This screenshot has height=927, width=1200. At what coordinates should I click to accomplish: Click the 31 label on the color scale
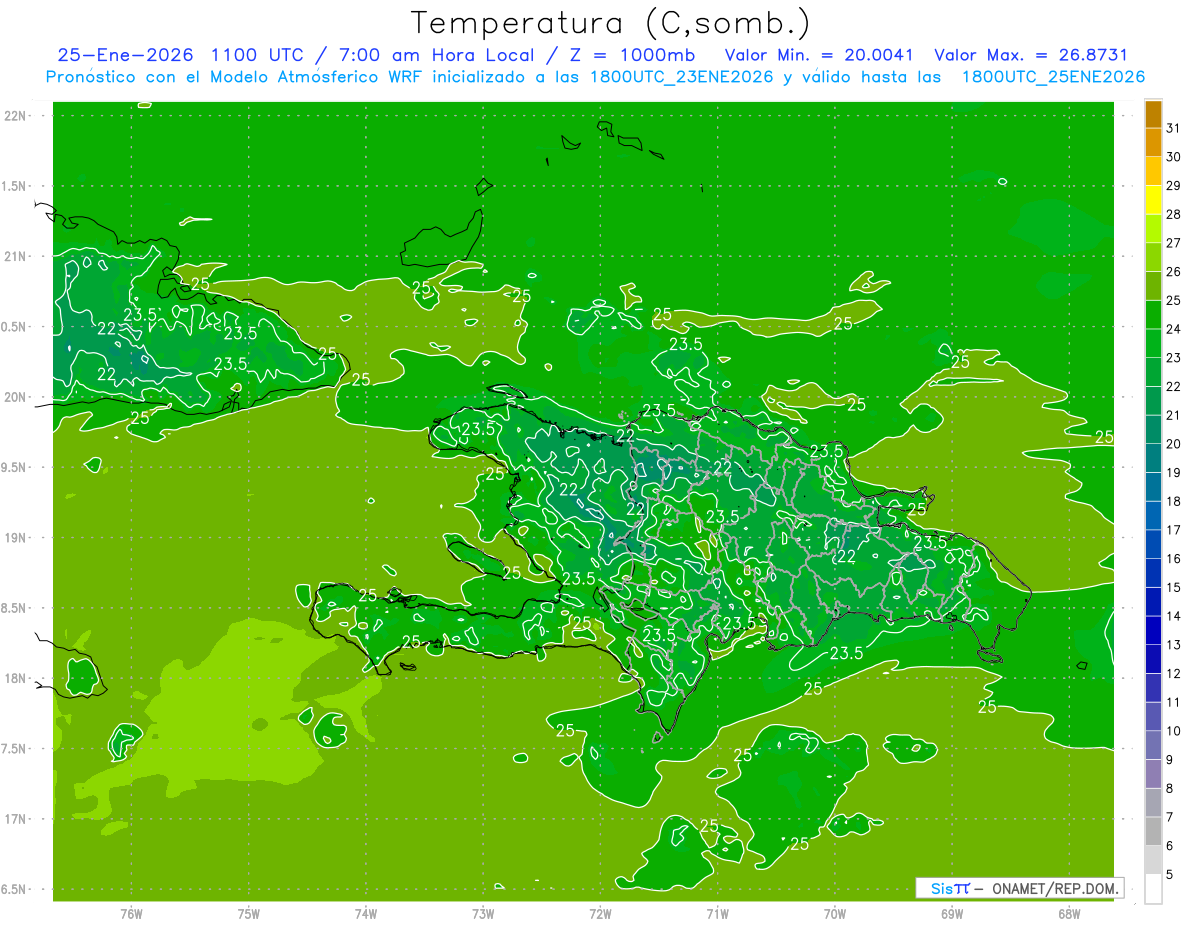pyautogui.click(x=1173, y=128)
